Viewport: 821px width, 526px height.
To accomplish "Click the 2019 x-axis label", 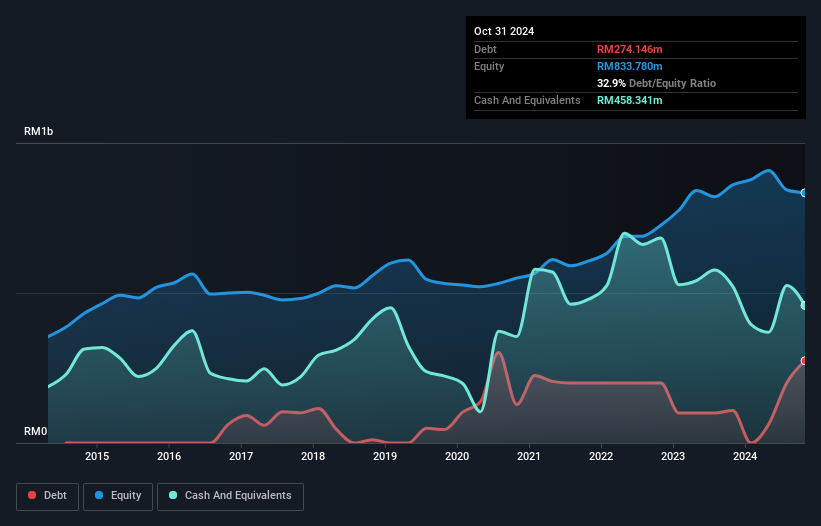I will click(385, 456).
